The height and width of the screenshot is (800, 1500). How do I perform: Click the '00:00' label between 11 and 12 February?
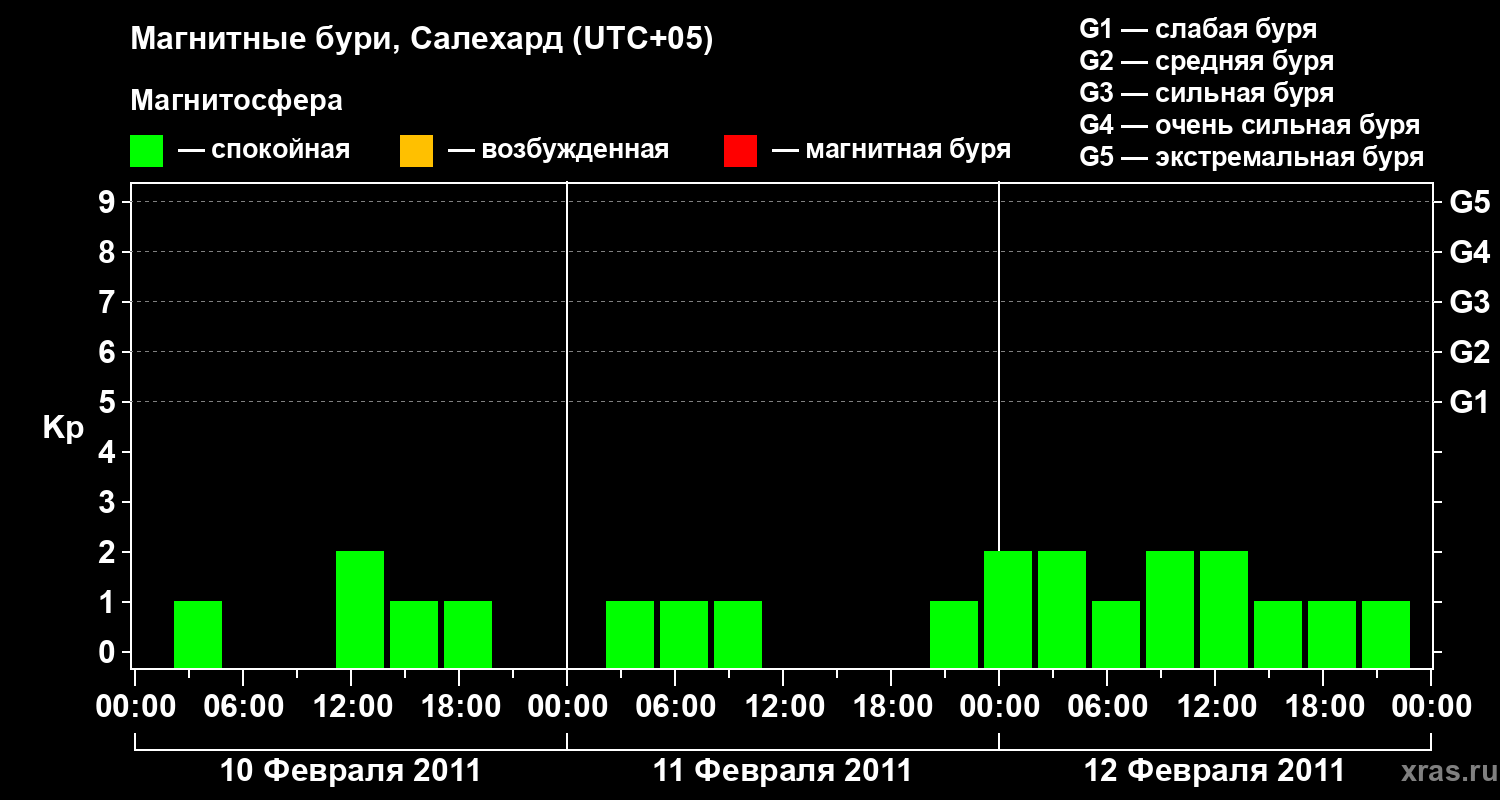coord(999,707)
